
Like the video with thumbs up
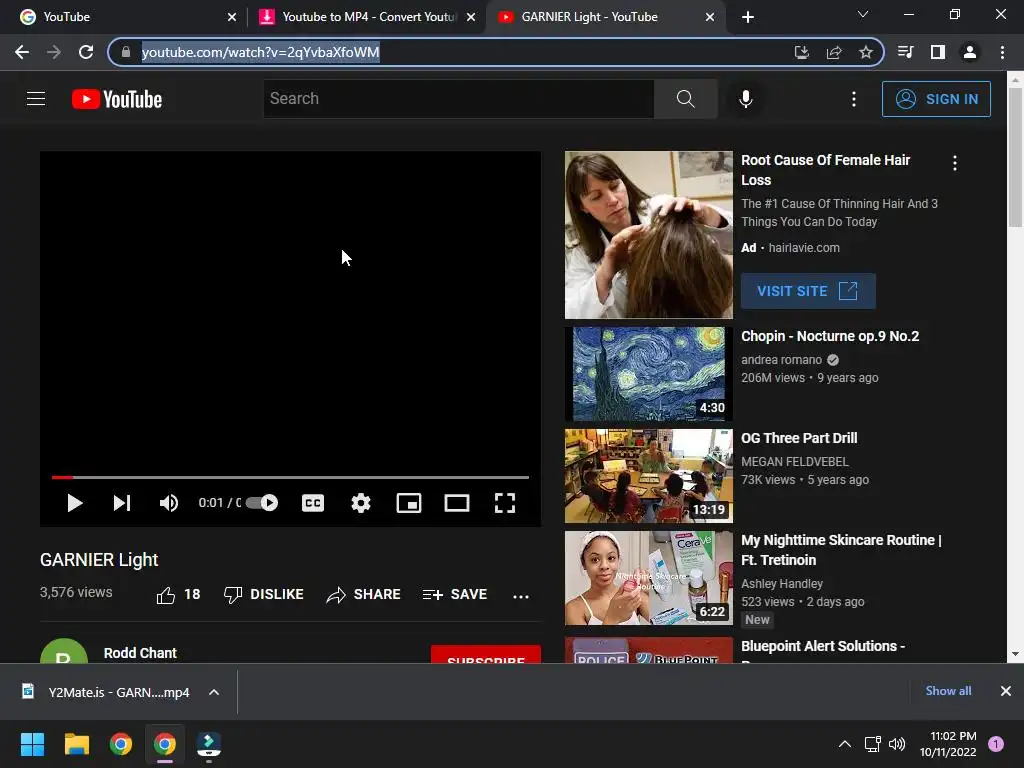click(x=178, y=595)
